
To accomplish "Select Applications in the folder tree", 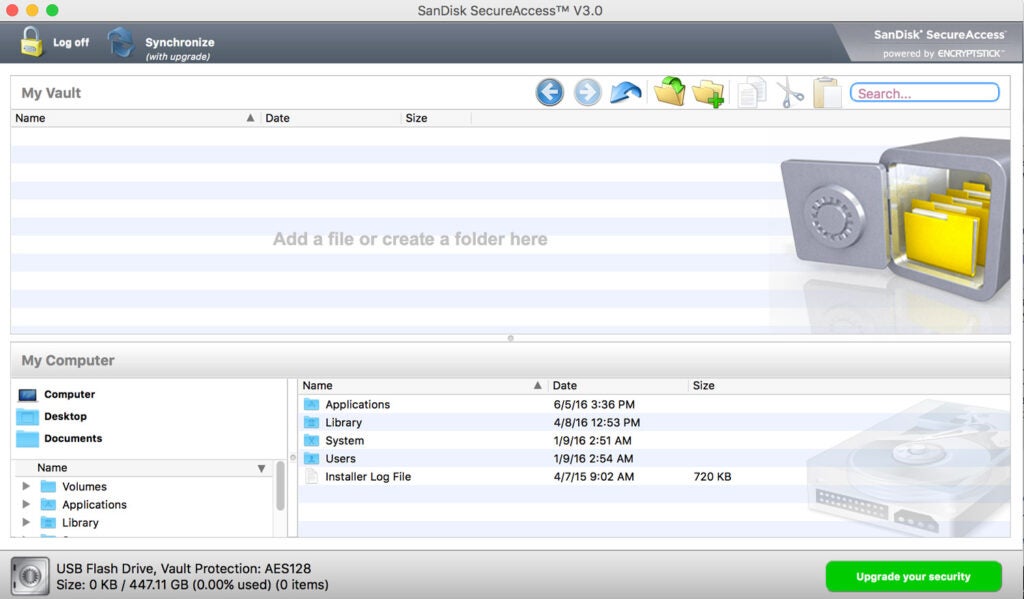I will coord(94,505).
